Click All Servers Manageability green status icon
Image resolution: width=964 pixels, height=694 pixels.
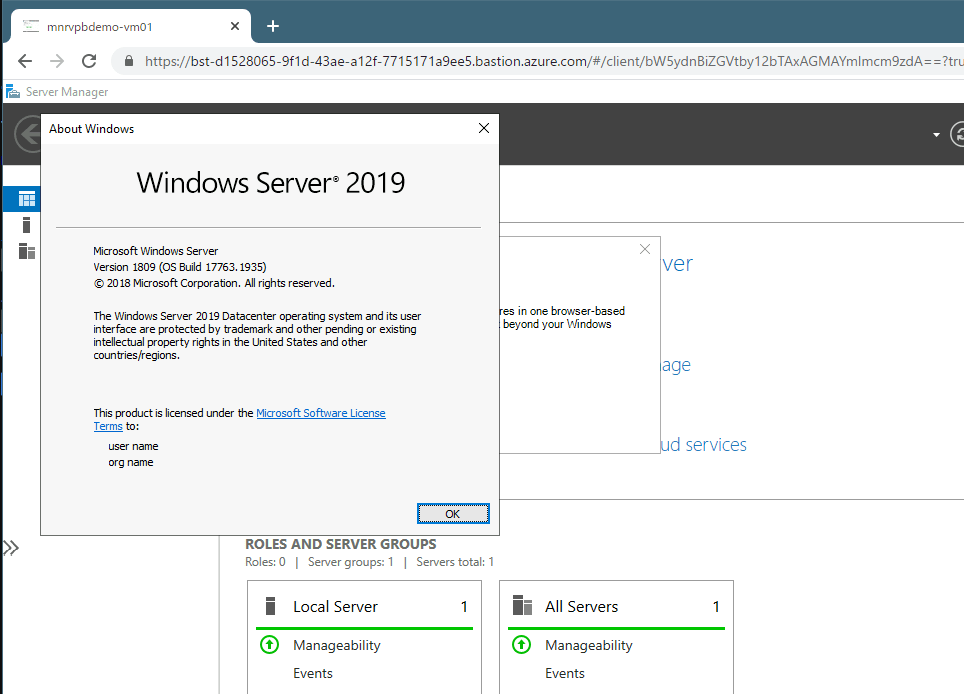pos(521,645)
